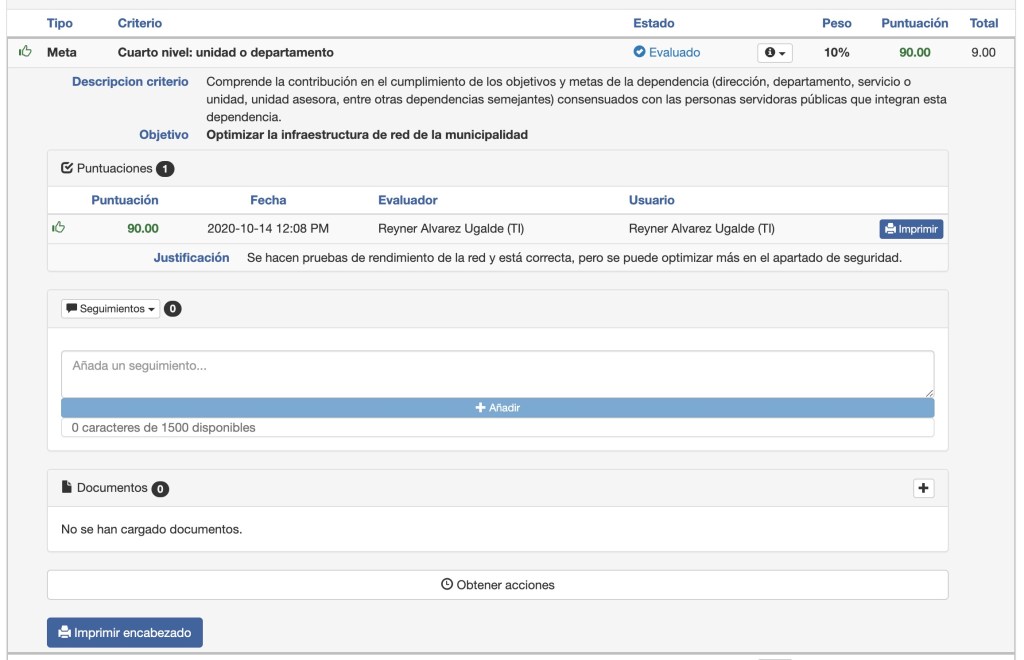Click the Puntuaciones count badge showing 1
Image resolution: width=1024 pixels, height=660 pixels.
165,169
